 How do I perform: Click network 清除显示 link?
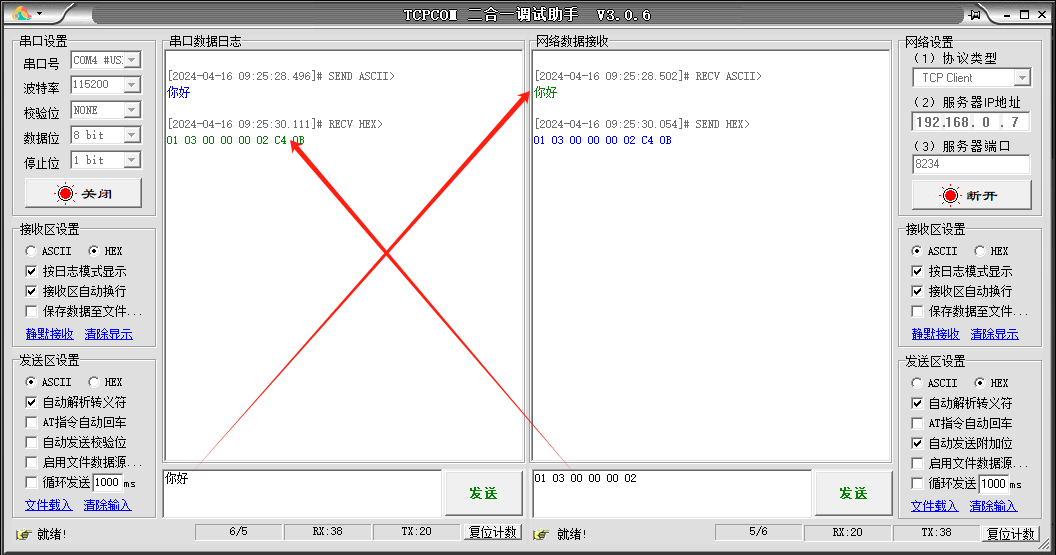pos(995,334)
